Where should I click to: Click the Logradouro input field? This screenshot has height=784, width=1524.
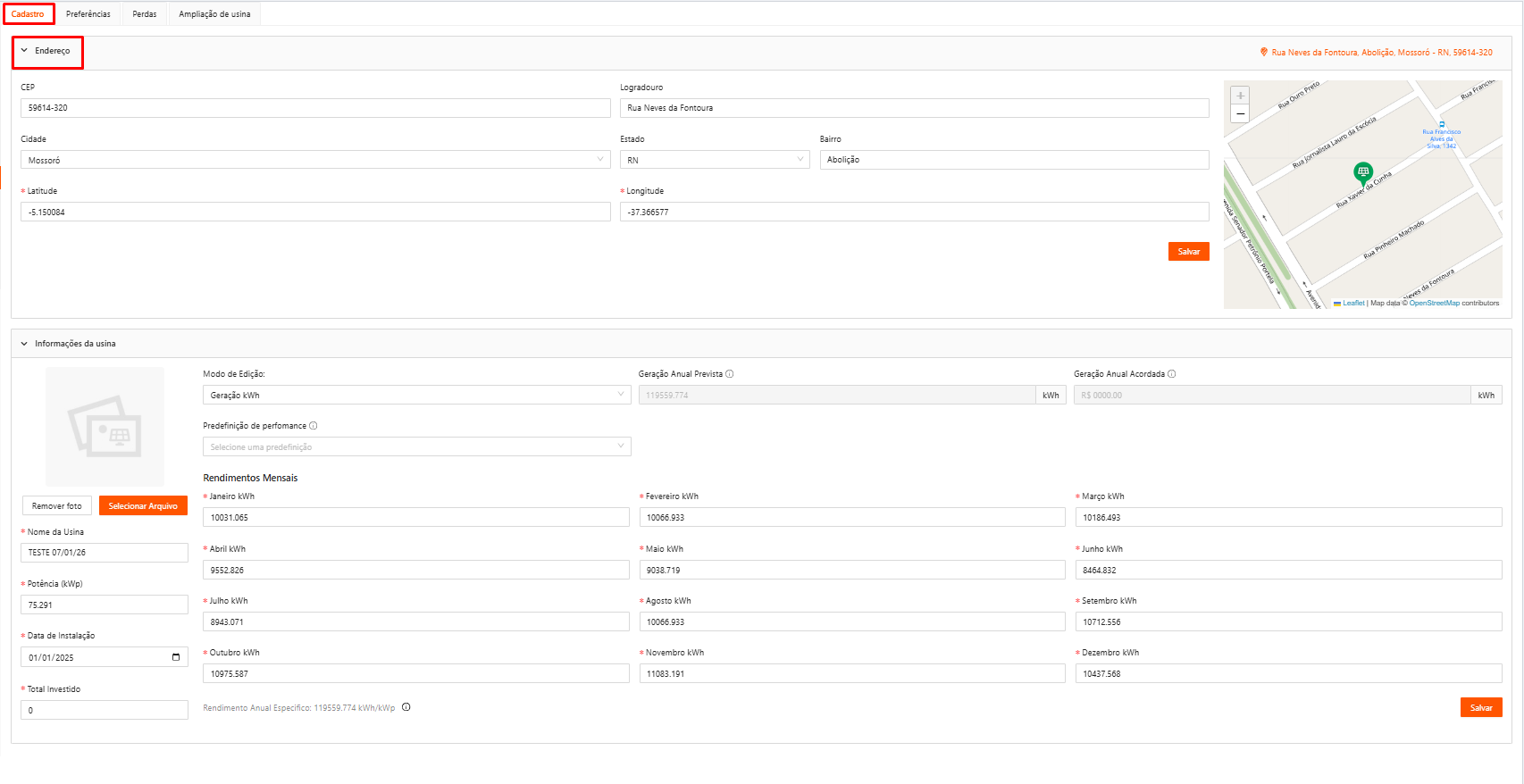(x=915, y=108)
